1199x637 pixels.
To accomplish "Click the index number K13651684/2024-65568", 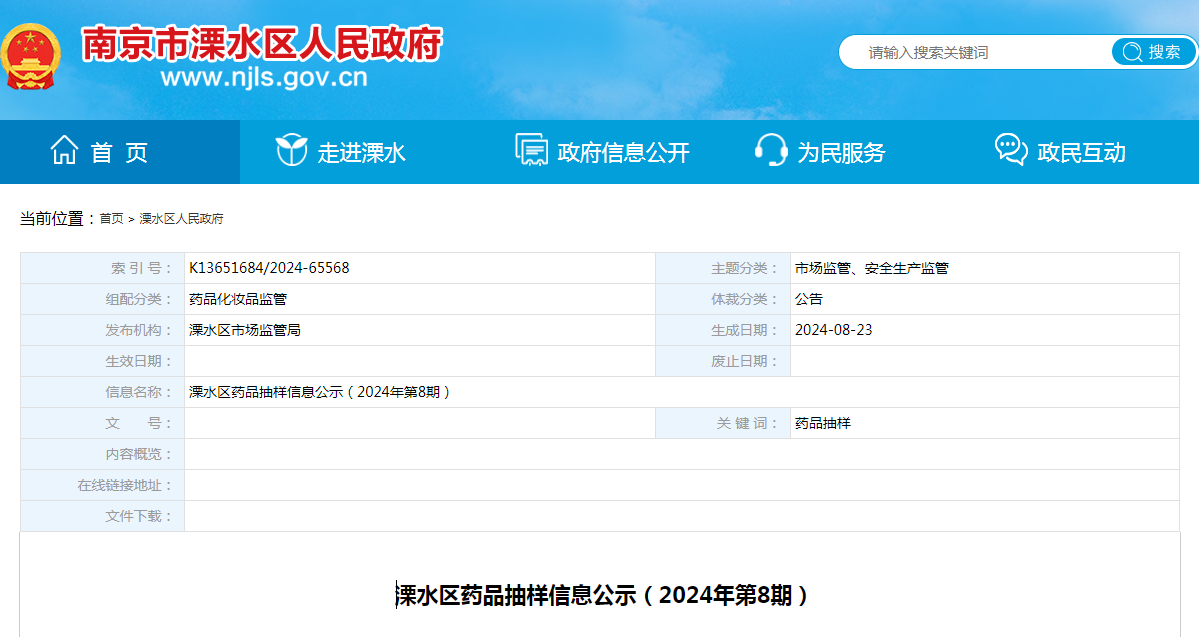I will (269, 268).
